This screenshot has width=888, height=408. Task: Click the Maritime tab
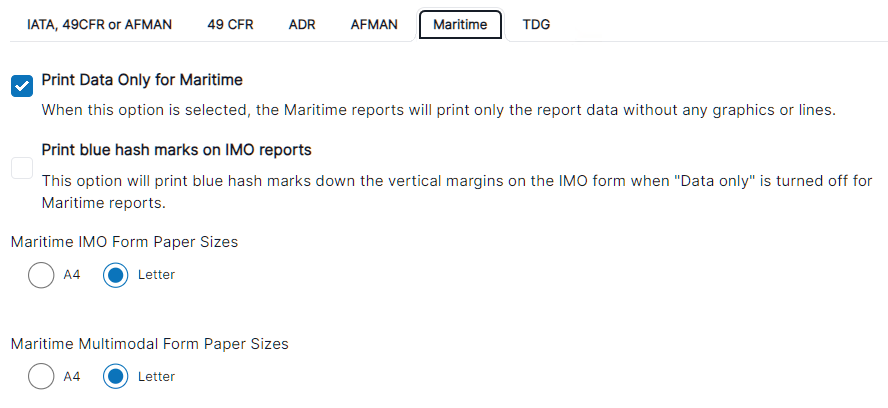click(460, 25)
